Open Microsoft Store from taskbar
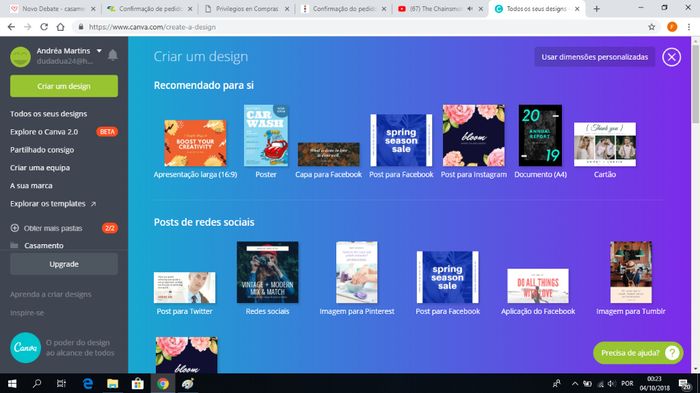The width and height of the screenshot is (700, 393). [x=138, y=383]
